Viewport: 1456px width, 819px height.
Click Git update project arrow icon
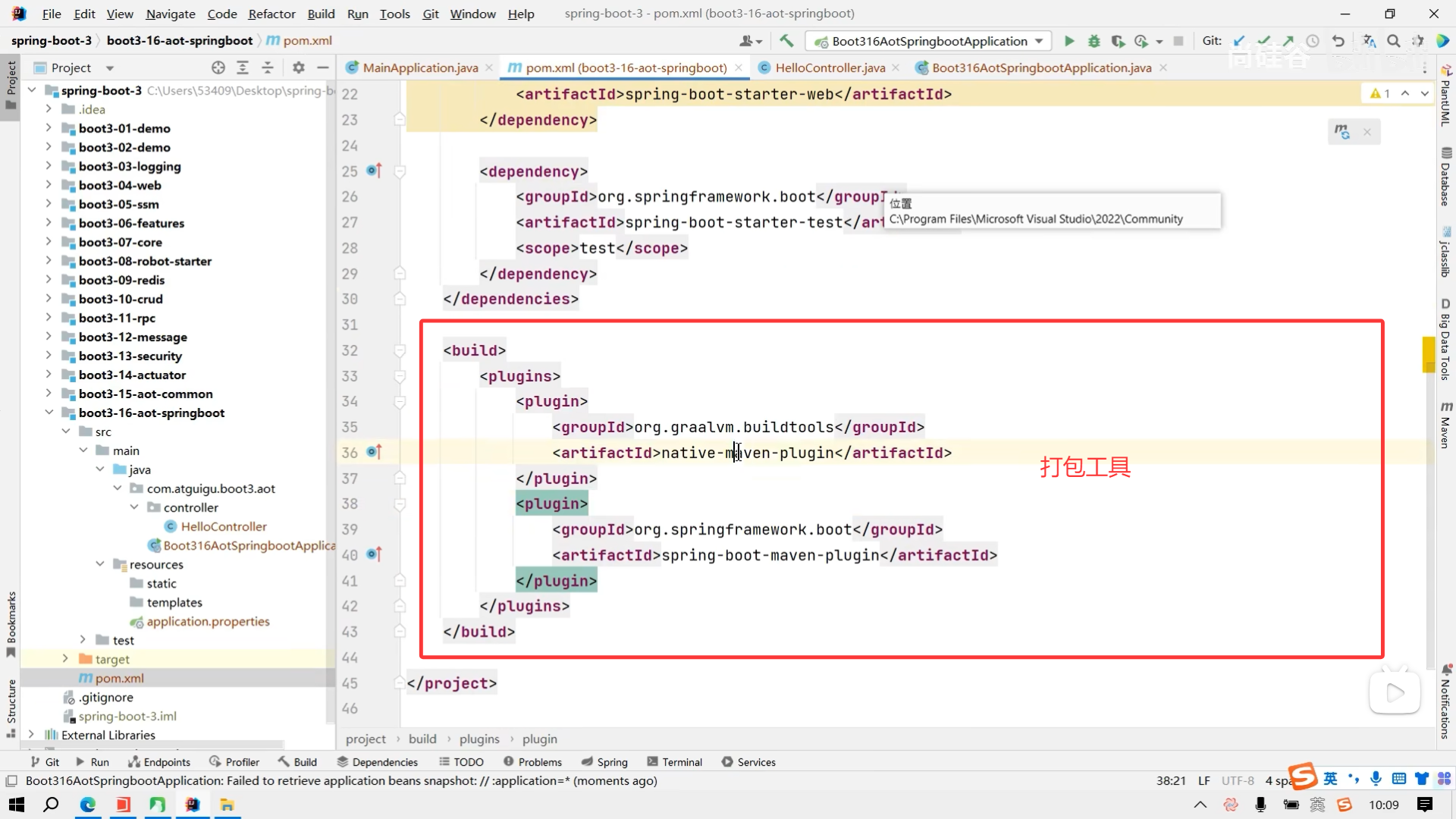[x=1239, y=41]
